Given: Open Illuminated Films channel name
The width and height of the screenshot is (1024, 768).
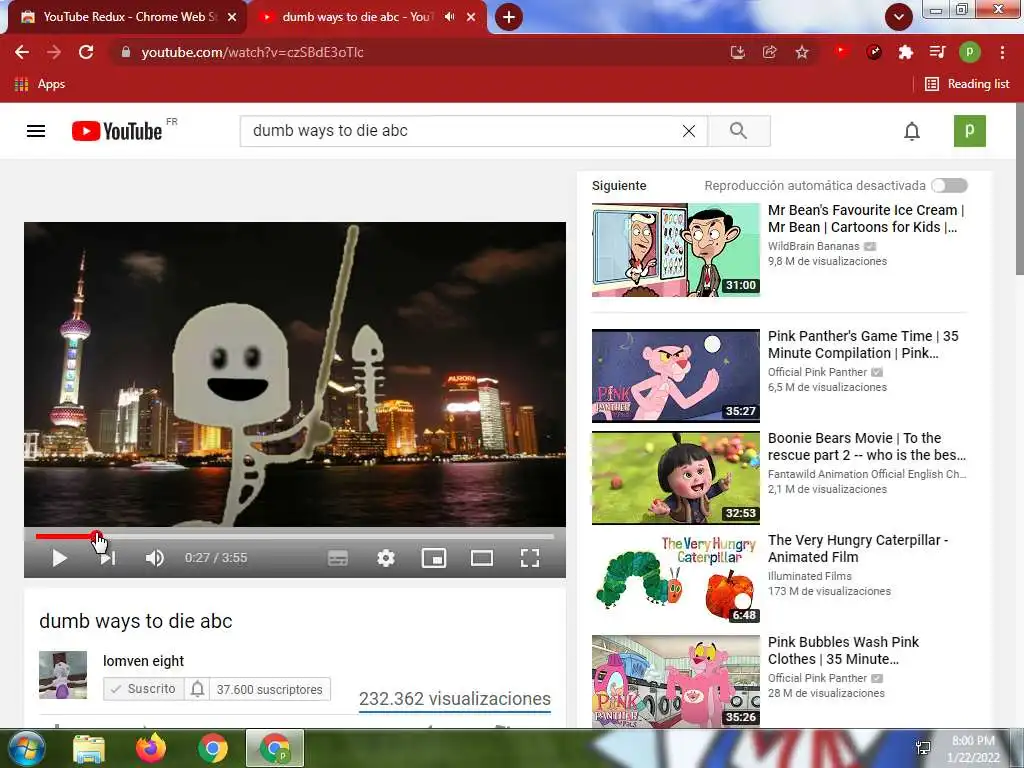Looking at the screenshot, I should [x=810, y=576].
